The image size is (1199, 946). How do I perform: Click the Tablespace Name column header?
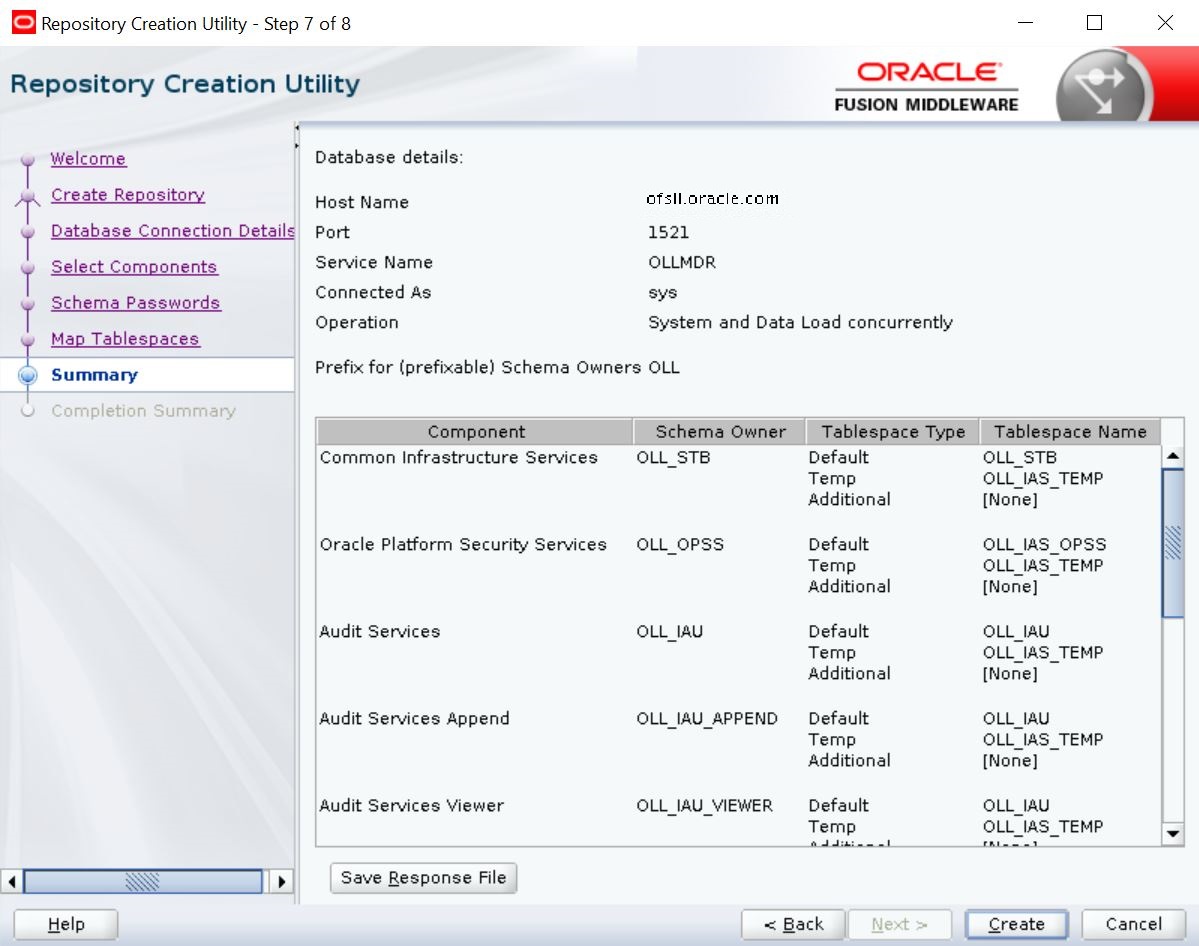[x=1070, y=431]
